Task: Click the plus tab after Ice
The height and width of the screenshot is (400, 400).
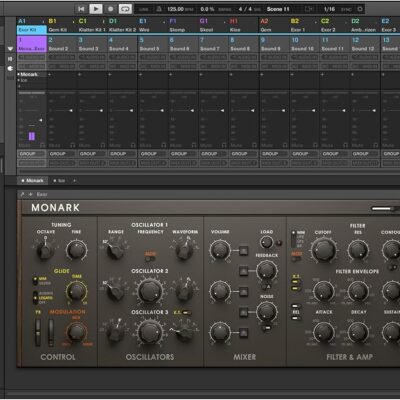Action: click(74, 180)
